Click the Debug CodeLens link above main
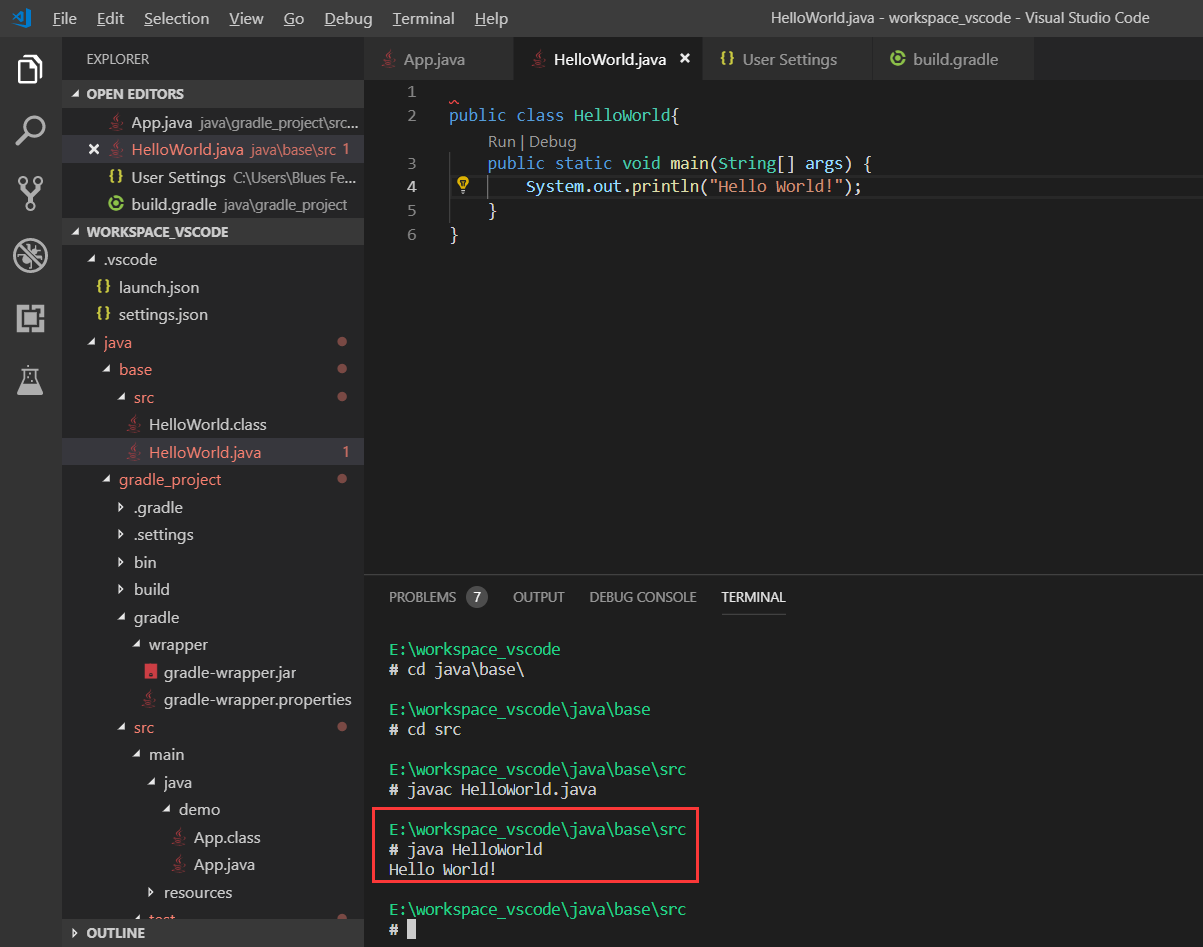The image size is (1203, 947). click(551, 141)
